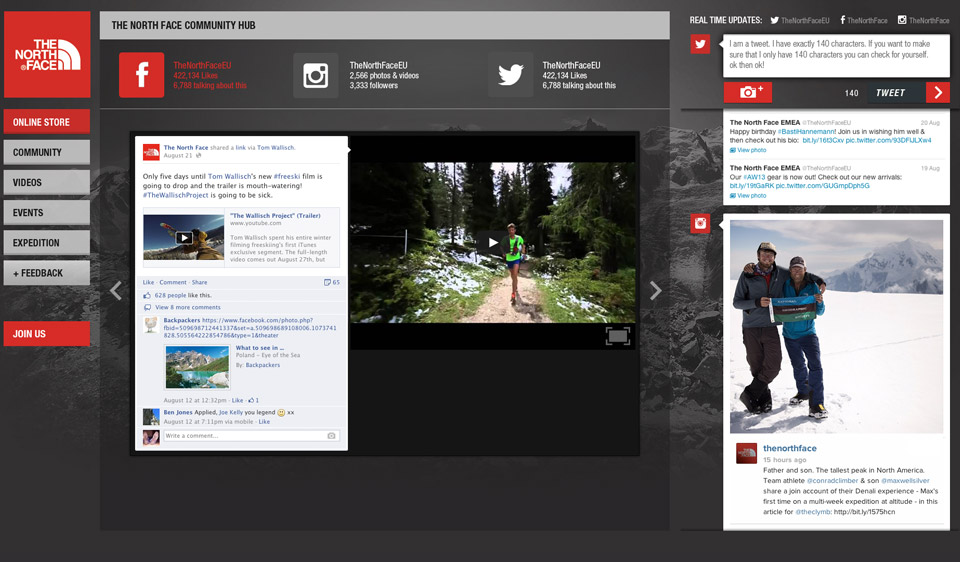Open #BastiHannemann hashtag in tweet

tap(806, 132)
